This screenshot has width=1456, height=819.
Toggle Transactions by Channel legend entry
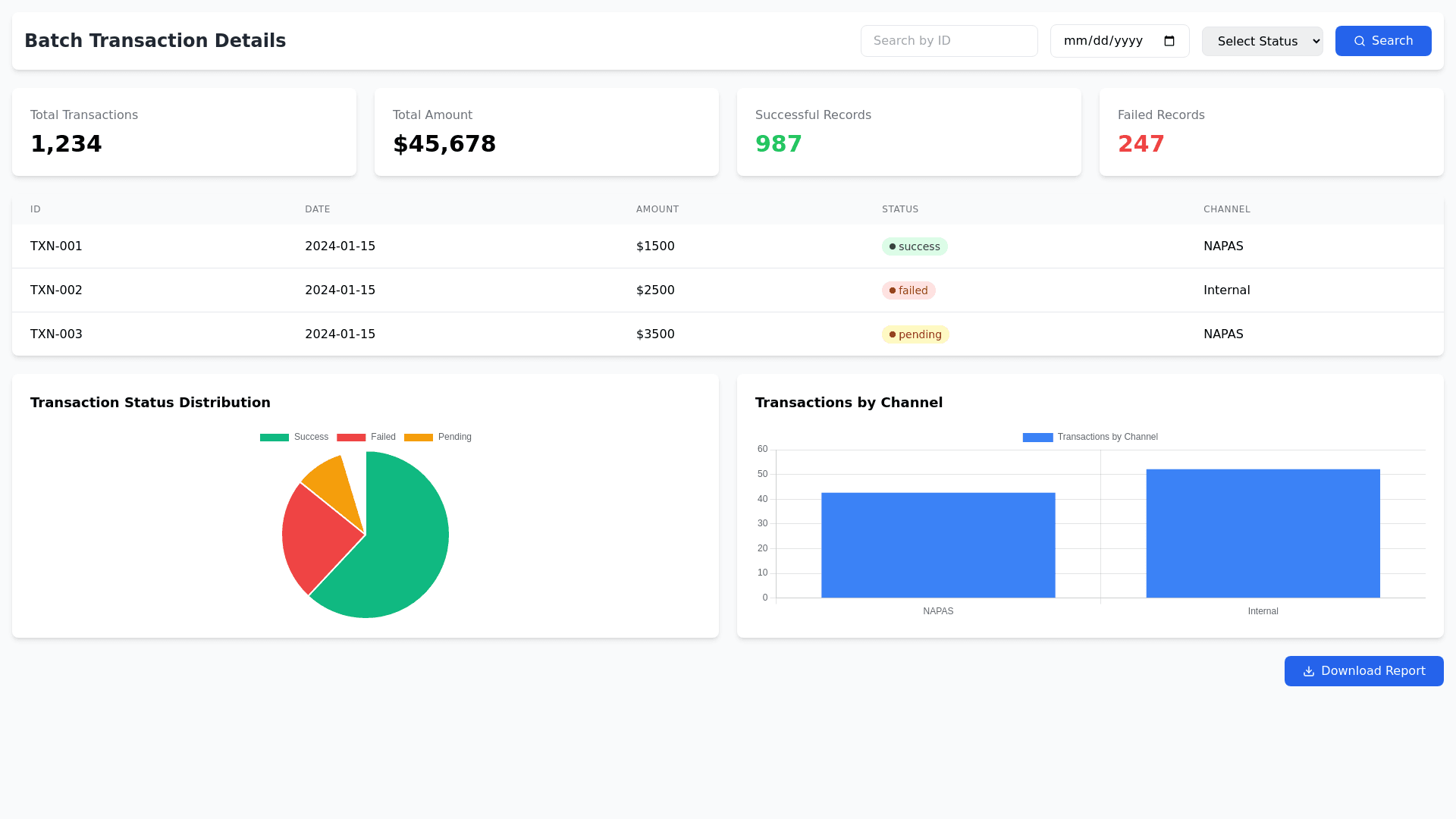click(x=1090, y=438)
